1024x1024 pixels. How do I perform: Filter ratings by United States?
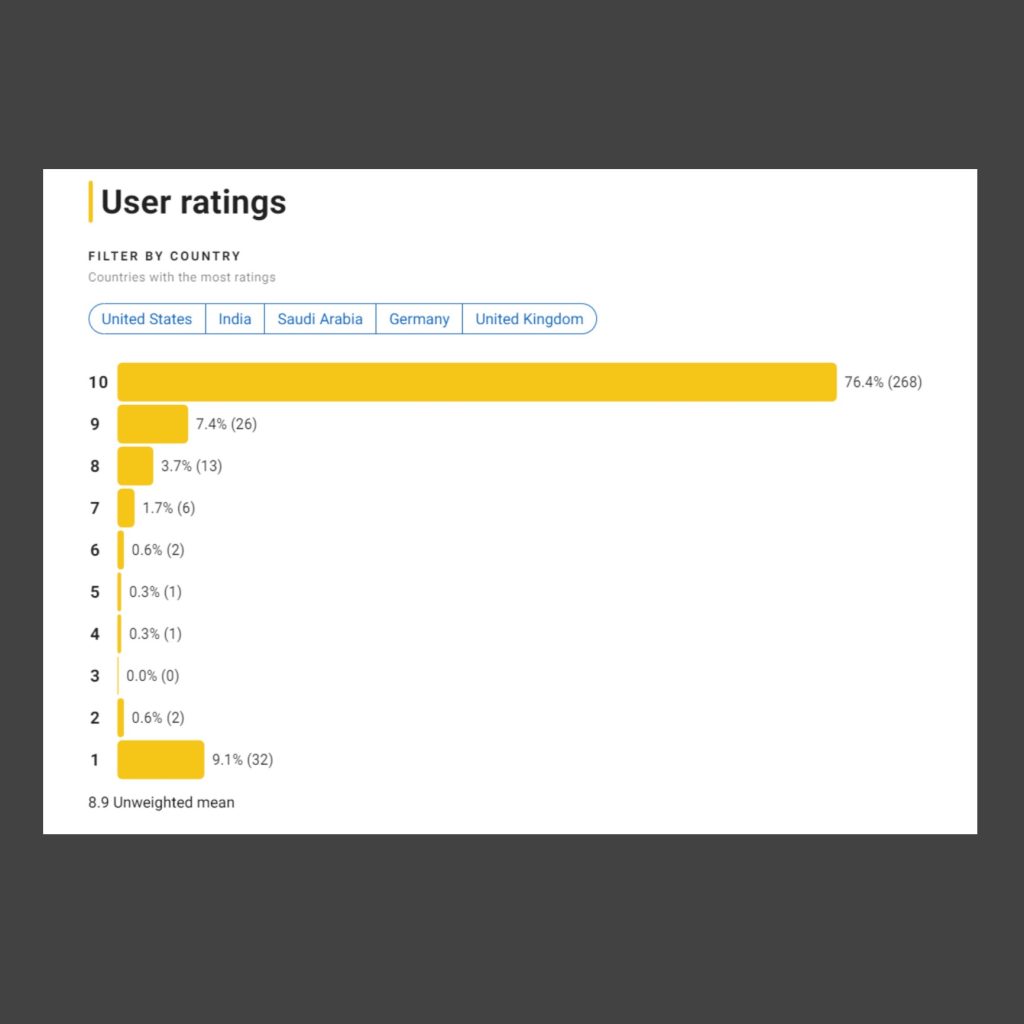(x=147, y=319)
